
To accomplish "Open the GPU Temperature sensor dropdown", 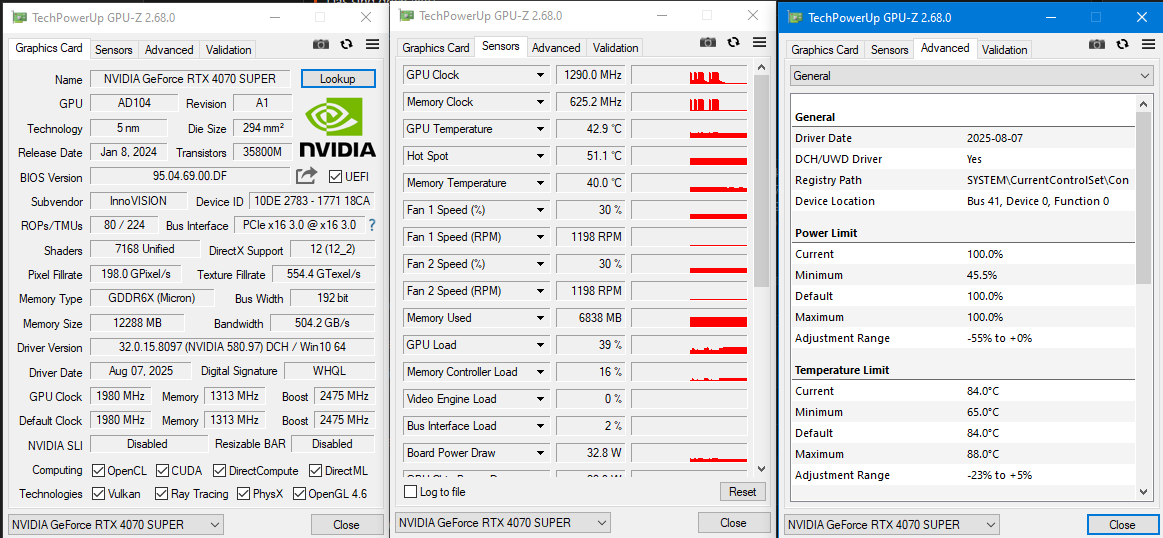I will (541, 129).
